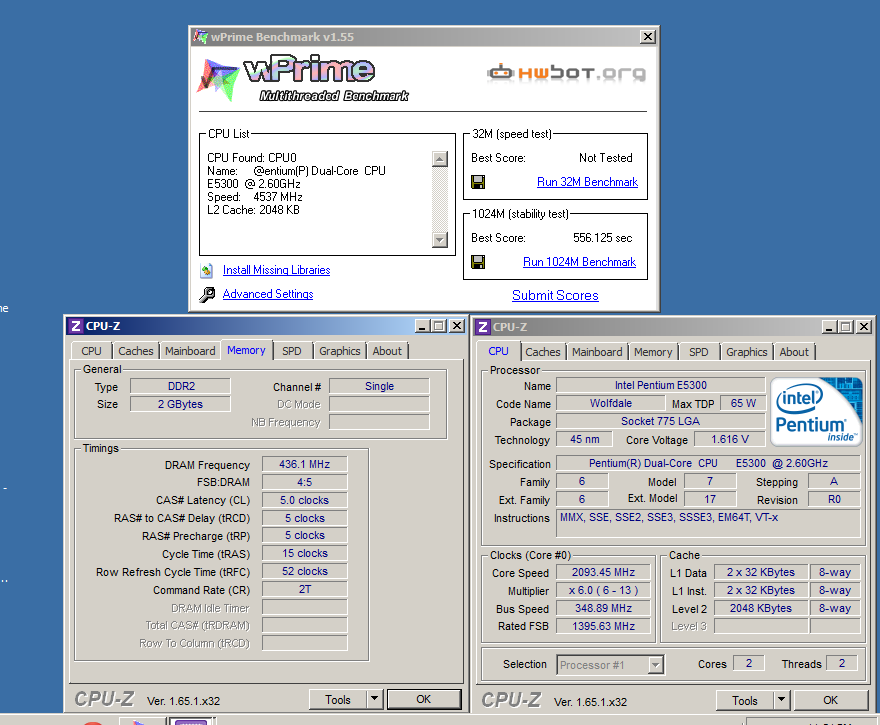Click the hwbot.org logo in wPrime
Screen dimensions: 880x725
click(566, 73)
